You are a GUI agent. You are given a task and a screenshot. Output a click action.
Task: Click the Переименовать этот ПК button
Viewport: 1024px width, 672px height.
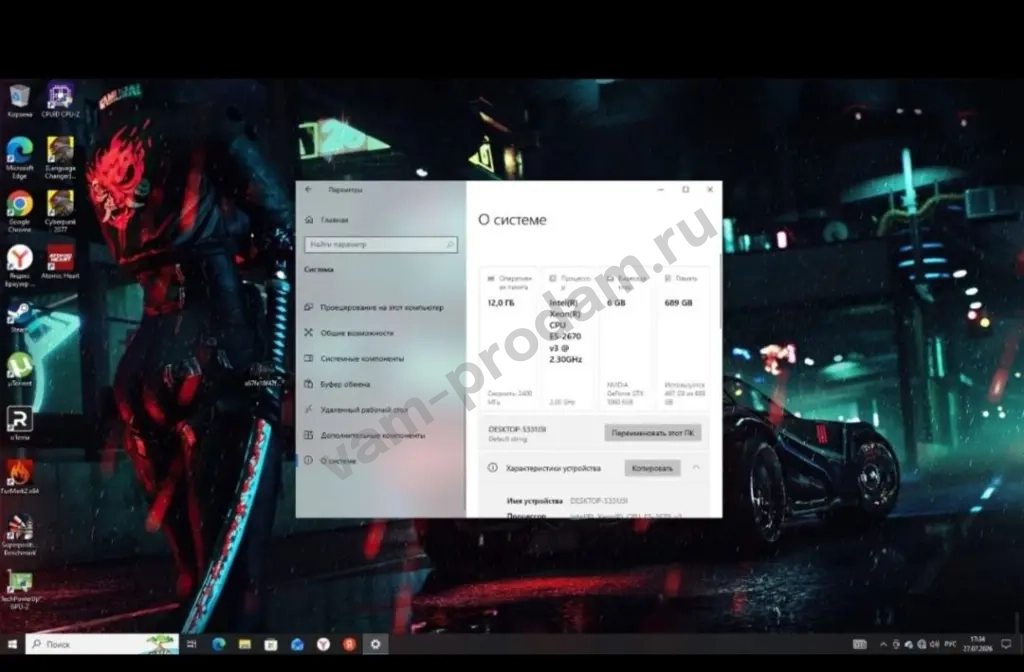(652, 433)
